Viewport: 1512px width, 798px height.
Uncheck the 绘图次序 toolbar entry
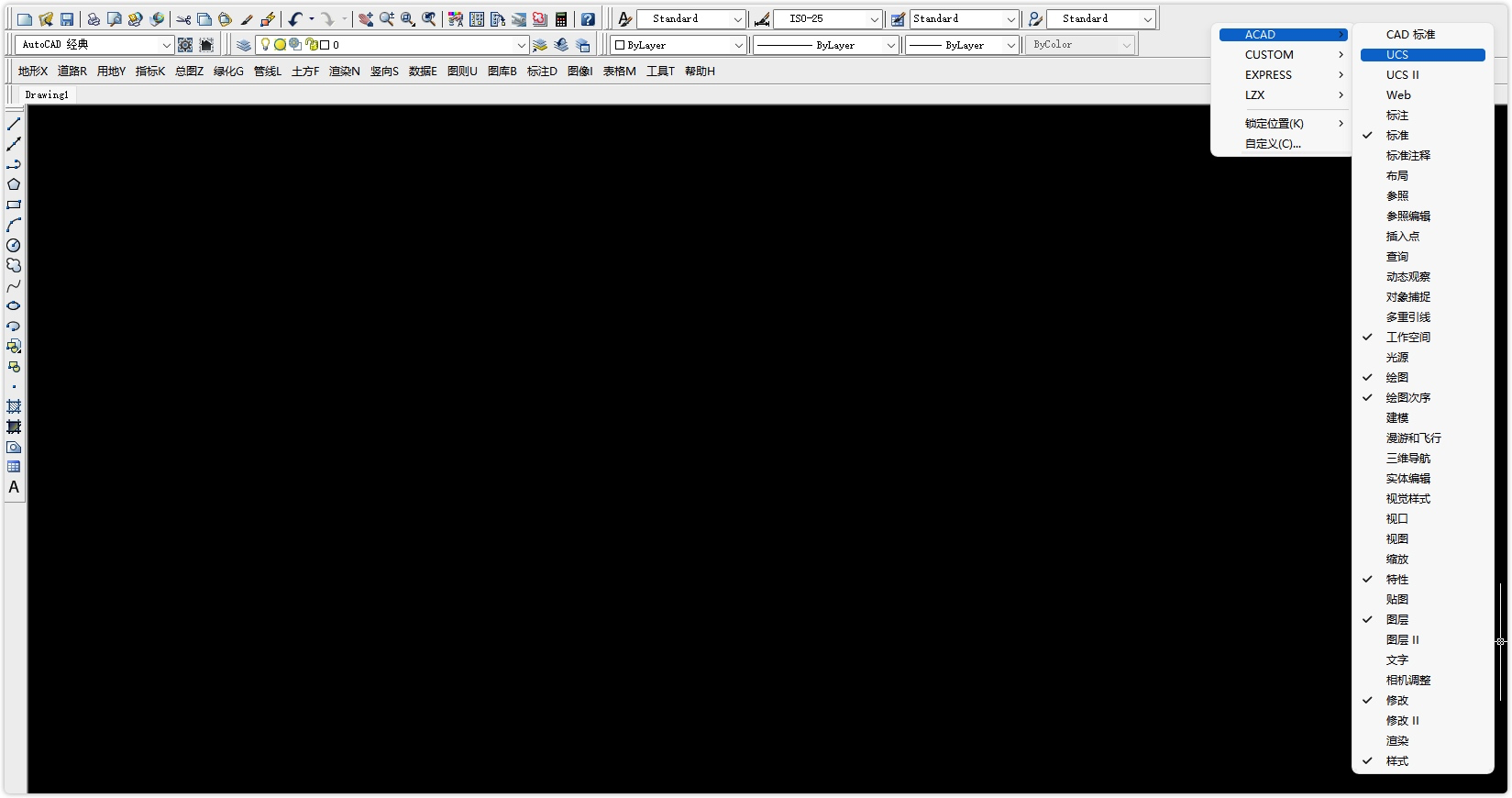(1423, 398)
